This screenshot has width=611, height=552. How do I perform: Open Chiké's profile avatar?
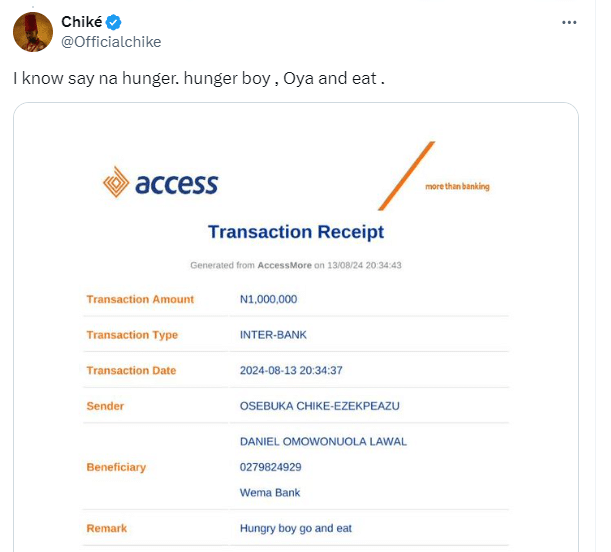(32, 31)
